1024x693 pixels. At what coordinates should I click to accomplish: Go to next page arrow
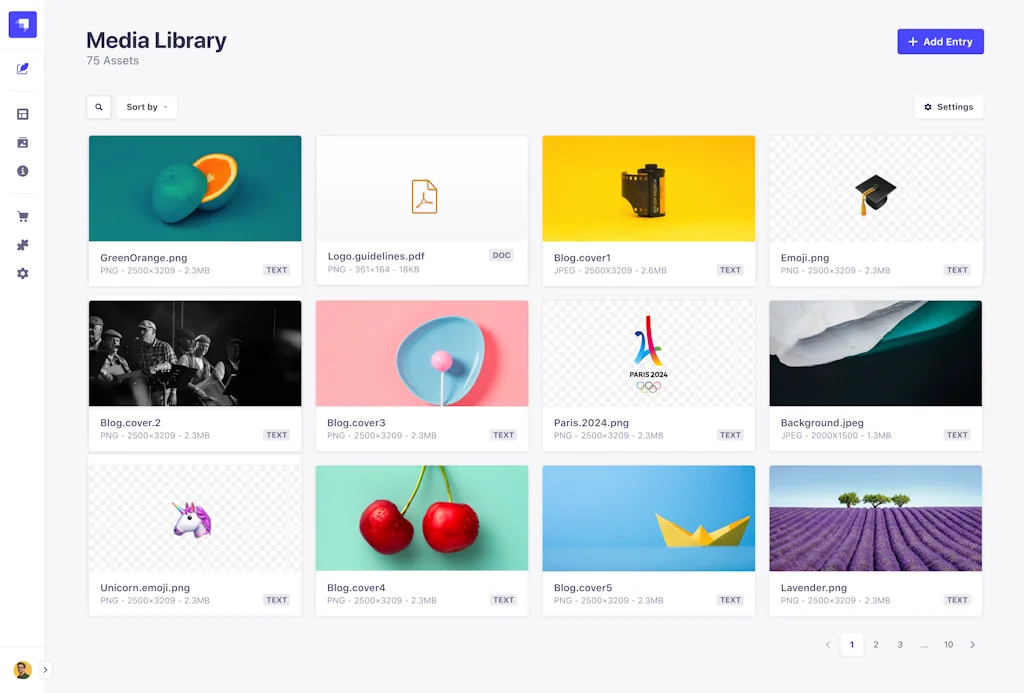972,645
